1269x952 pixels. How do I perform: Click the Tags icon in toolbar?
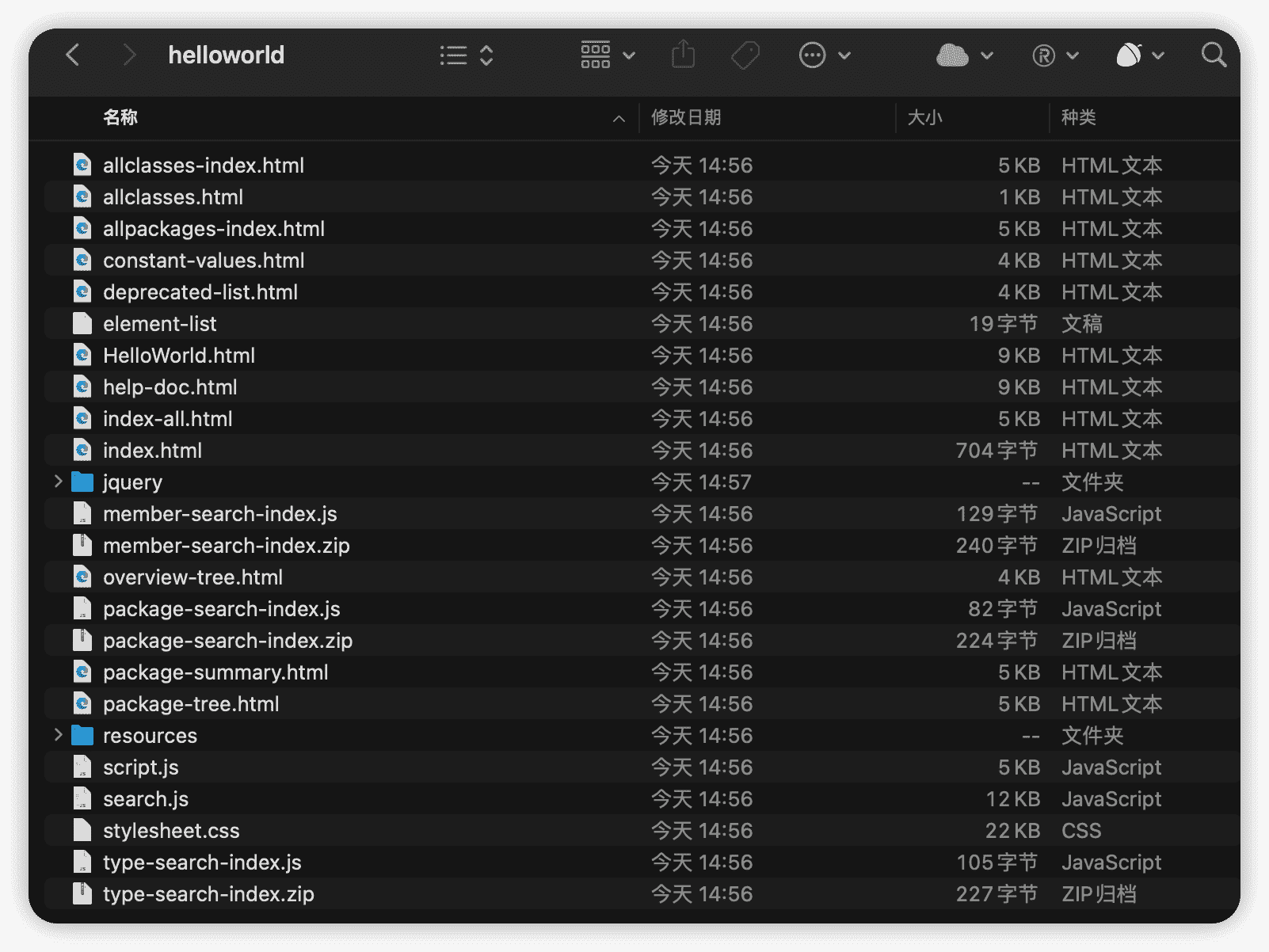click(x=745, y=55)
